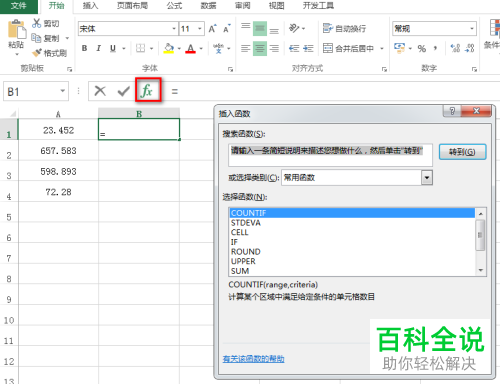The width and height of the screenshot is (500, 384).
Task: Expand merge and center dropdown arrow
Action: point(382,49)
